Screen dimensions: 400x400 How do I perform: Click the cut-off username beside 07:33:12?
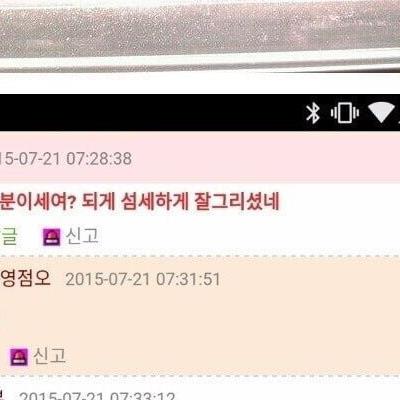click(x=3, y=395)
